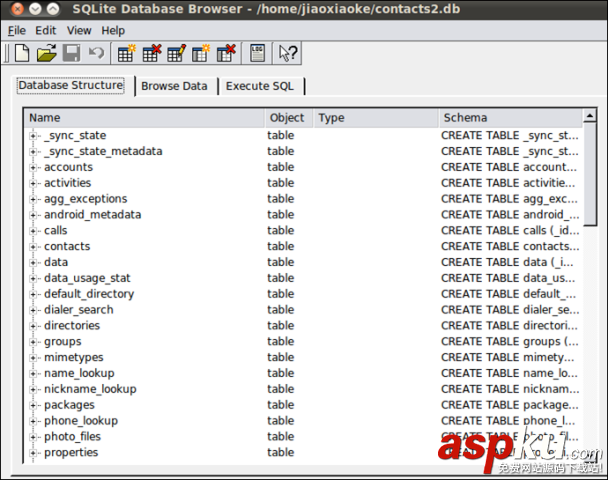
Task: Expand the data table node
Action: tap(33, 263)
